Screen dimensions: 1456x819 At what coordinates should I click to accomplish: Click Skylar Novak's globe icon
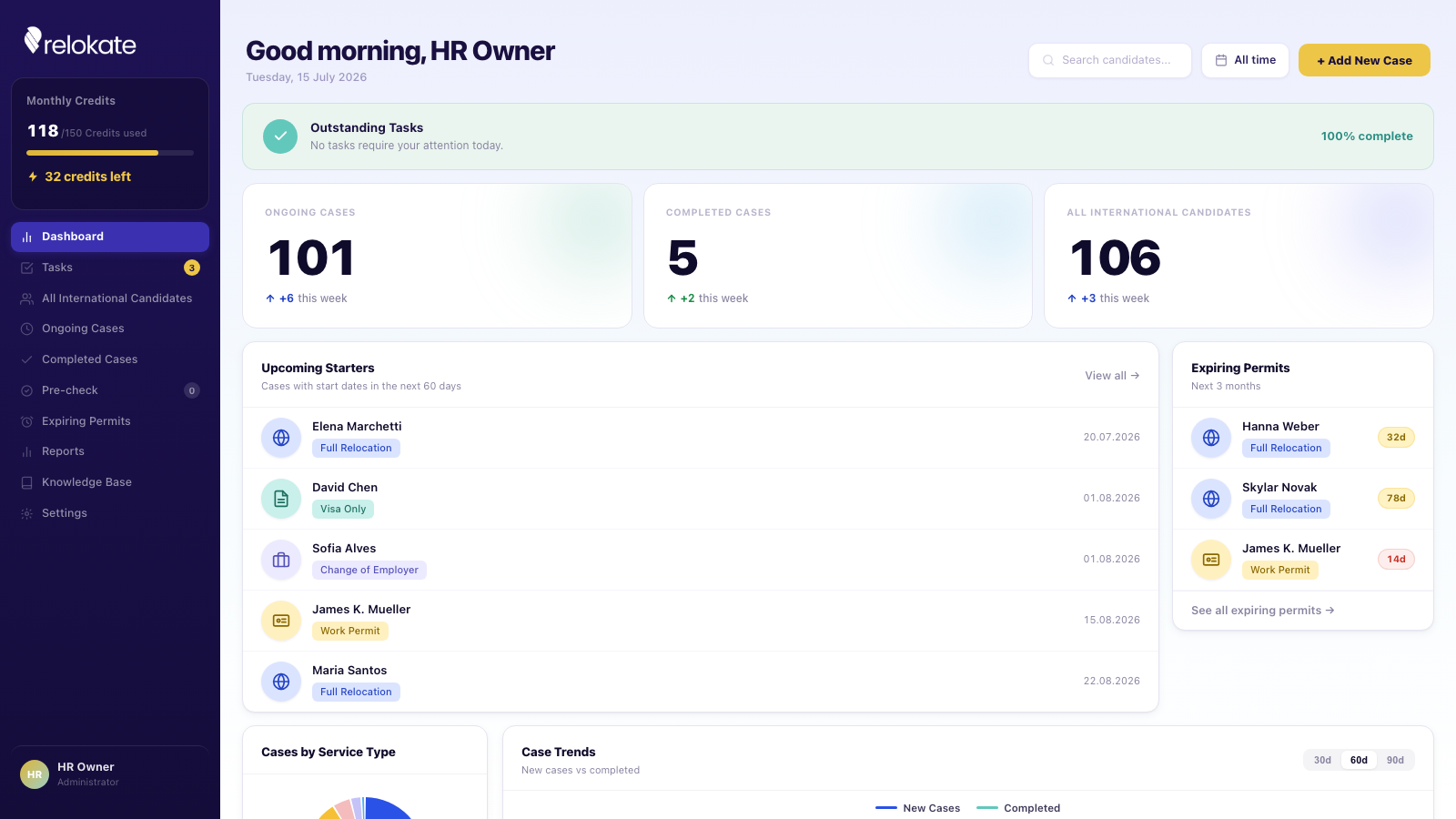tap(1211, 499)
